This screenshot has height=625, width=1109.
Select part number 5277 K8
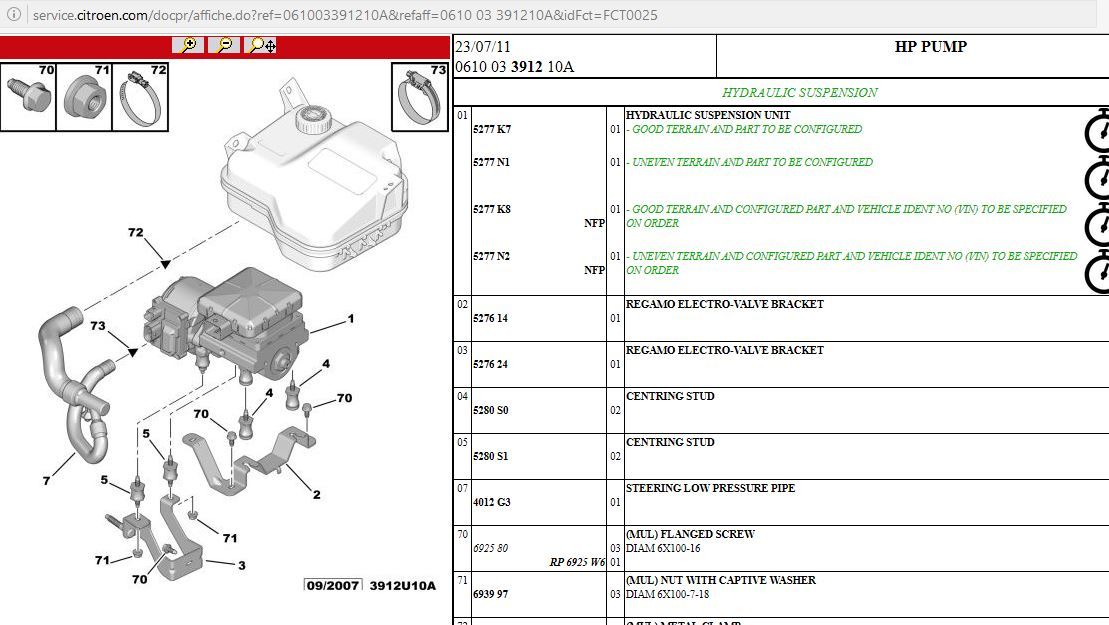tap(492, 209)
